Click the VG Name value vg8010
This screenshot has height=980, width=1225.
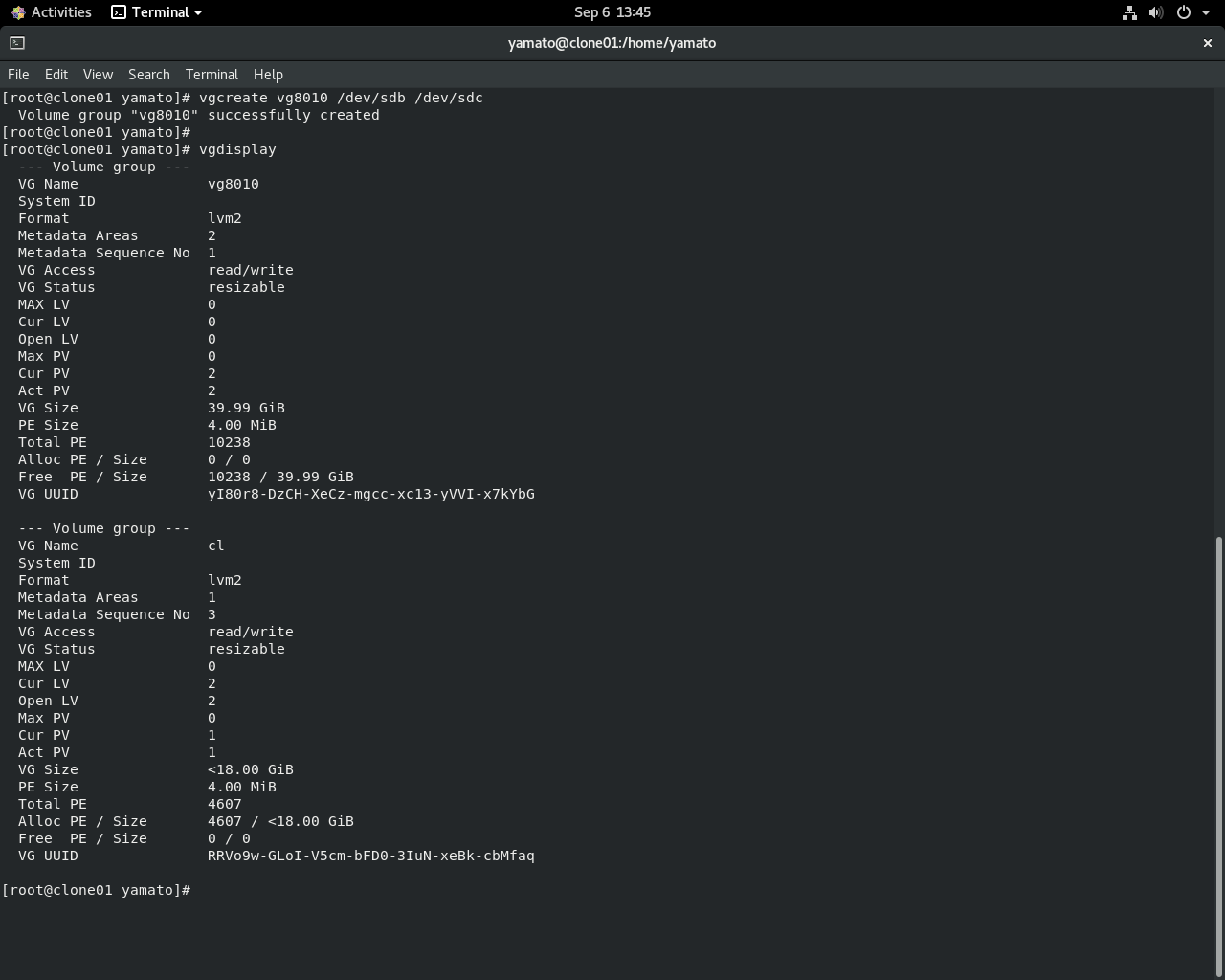coord(234,184)
